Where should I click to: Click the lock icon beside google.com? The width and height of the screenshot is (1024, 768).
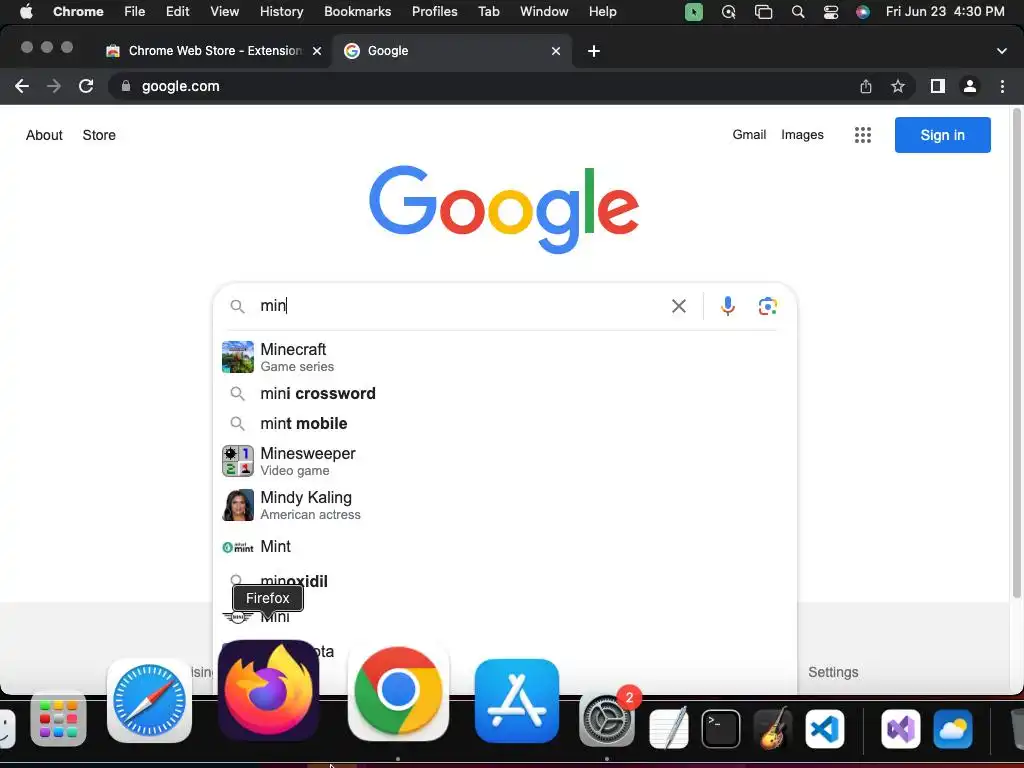tap(126, 86)
